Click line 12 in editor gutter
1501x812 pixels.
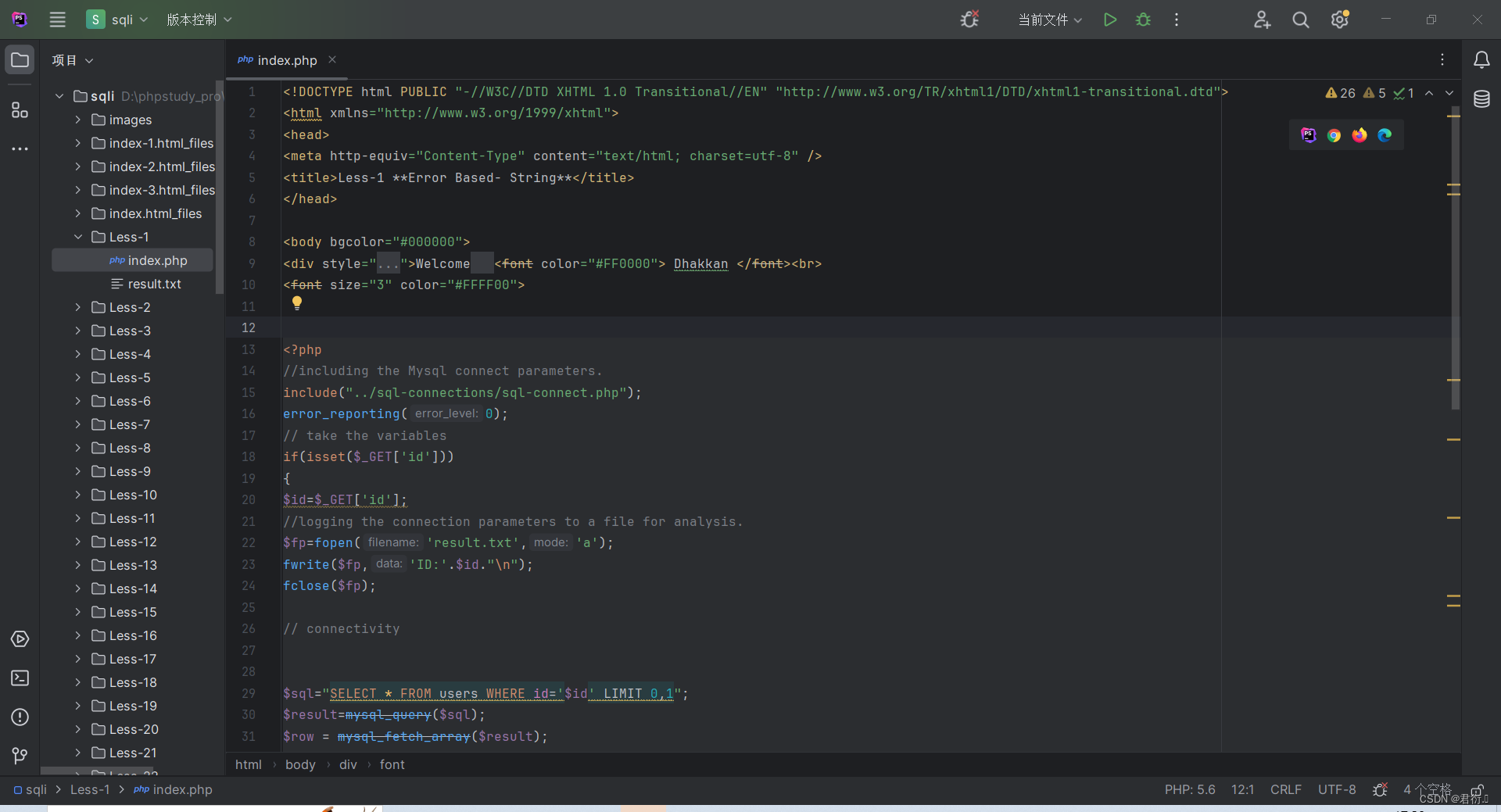click(249, 327)
